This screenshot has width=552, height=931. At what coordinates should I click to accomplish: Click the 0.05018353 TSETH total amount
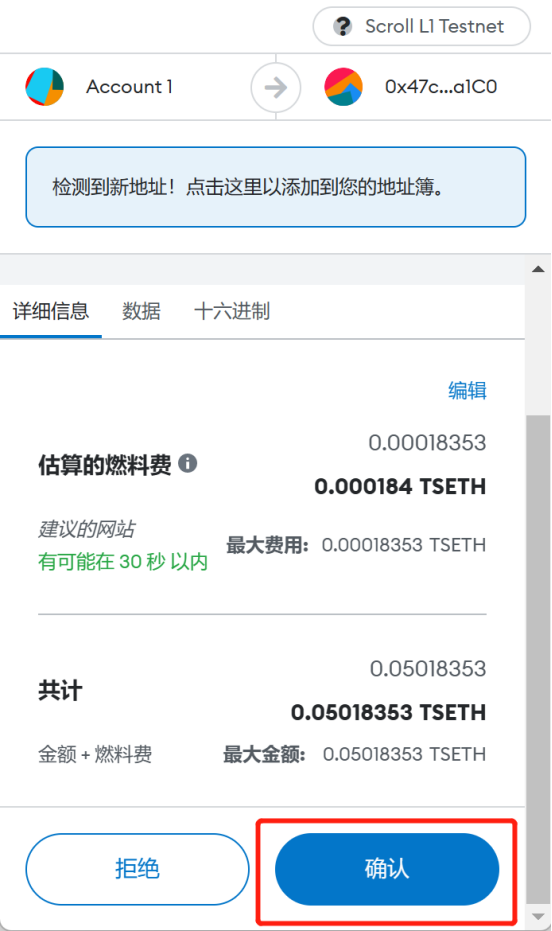click(x=388, y=712)
